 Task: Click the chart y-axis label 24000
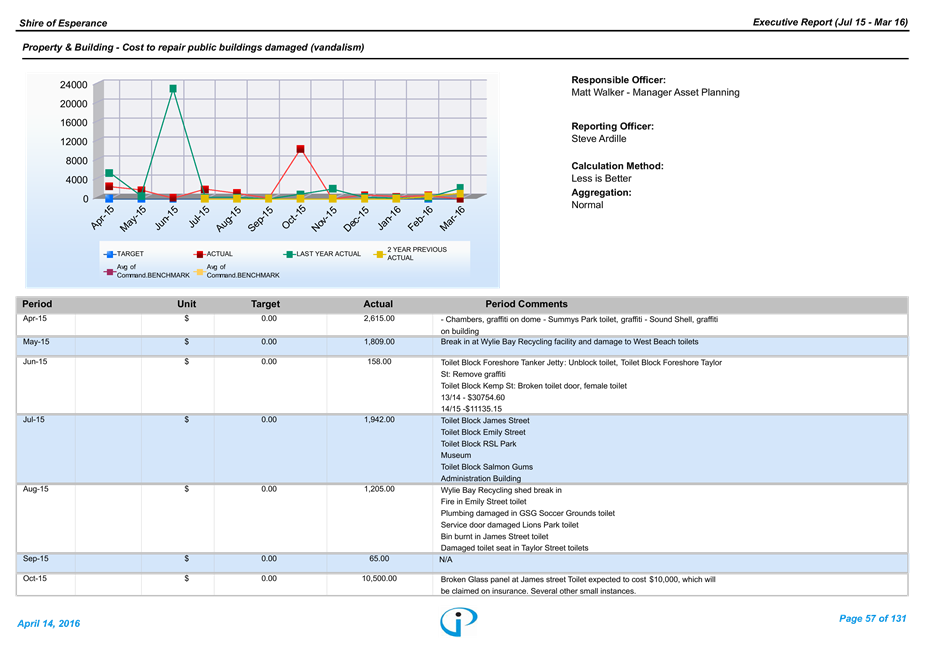tap(73, 85)
